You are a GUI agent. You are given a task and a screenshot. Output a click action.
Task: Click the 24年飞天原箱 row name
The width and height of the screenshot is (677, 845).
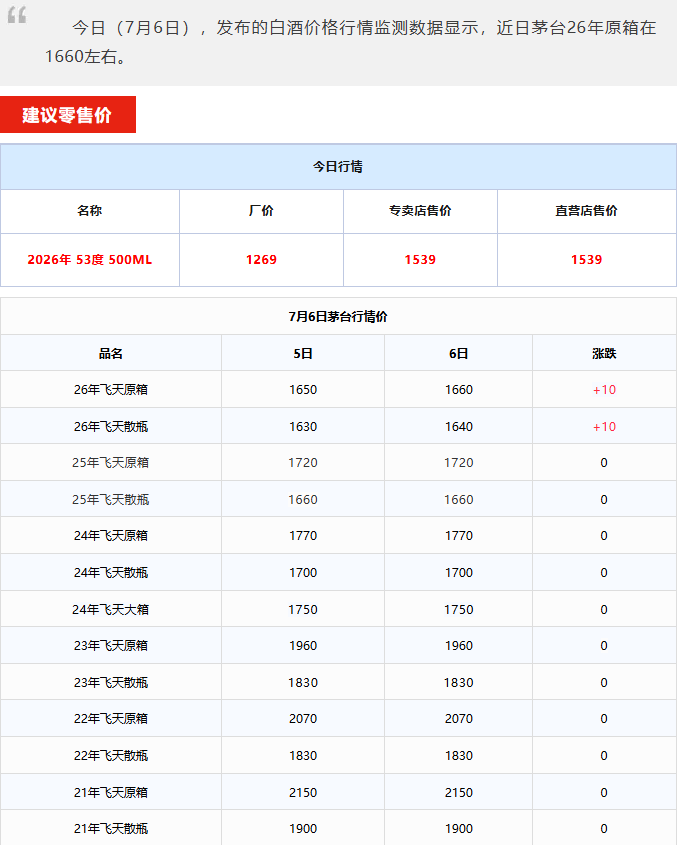tap(110, 536)
